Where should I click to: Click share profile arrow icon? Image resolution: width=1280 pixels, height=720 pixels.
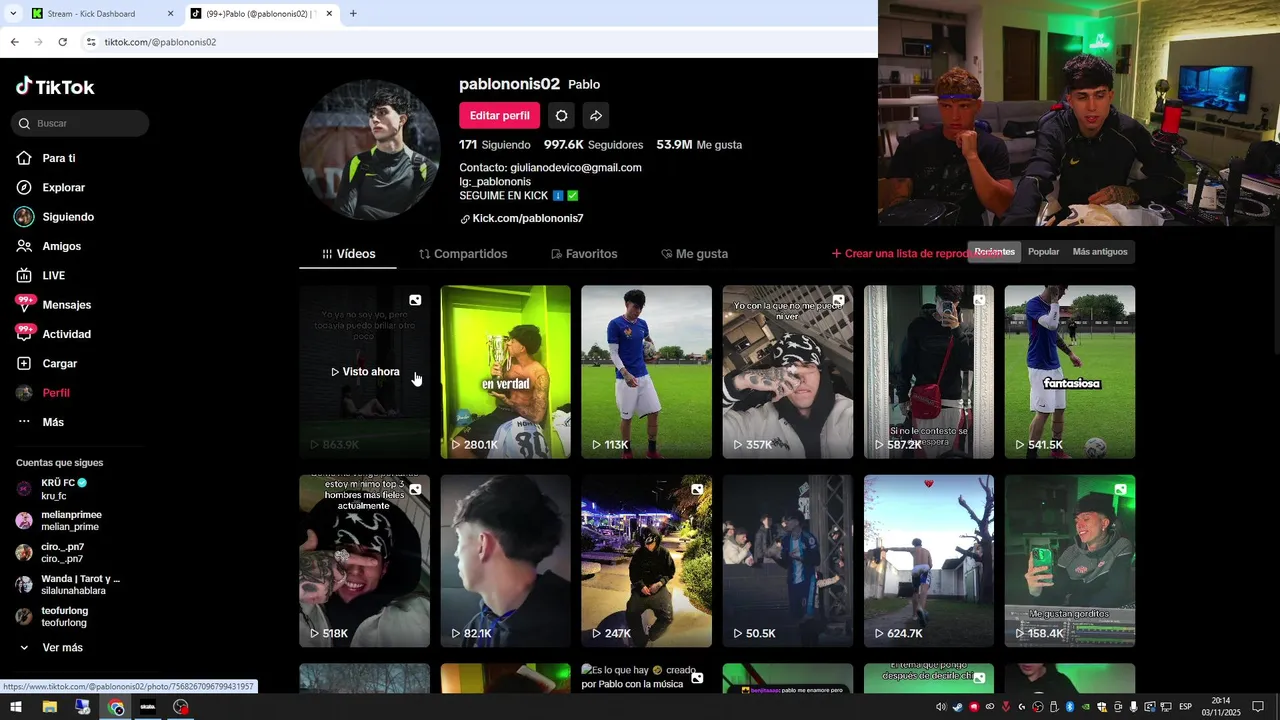(595, 115)
